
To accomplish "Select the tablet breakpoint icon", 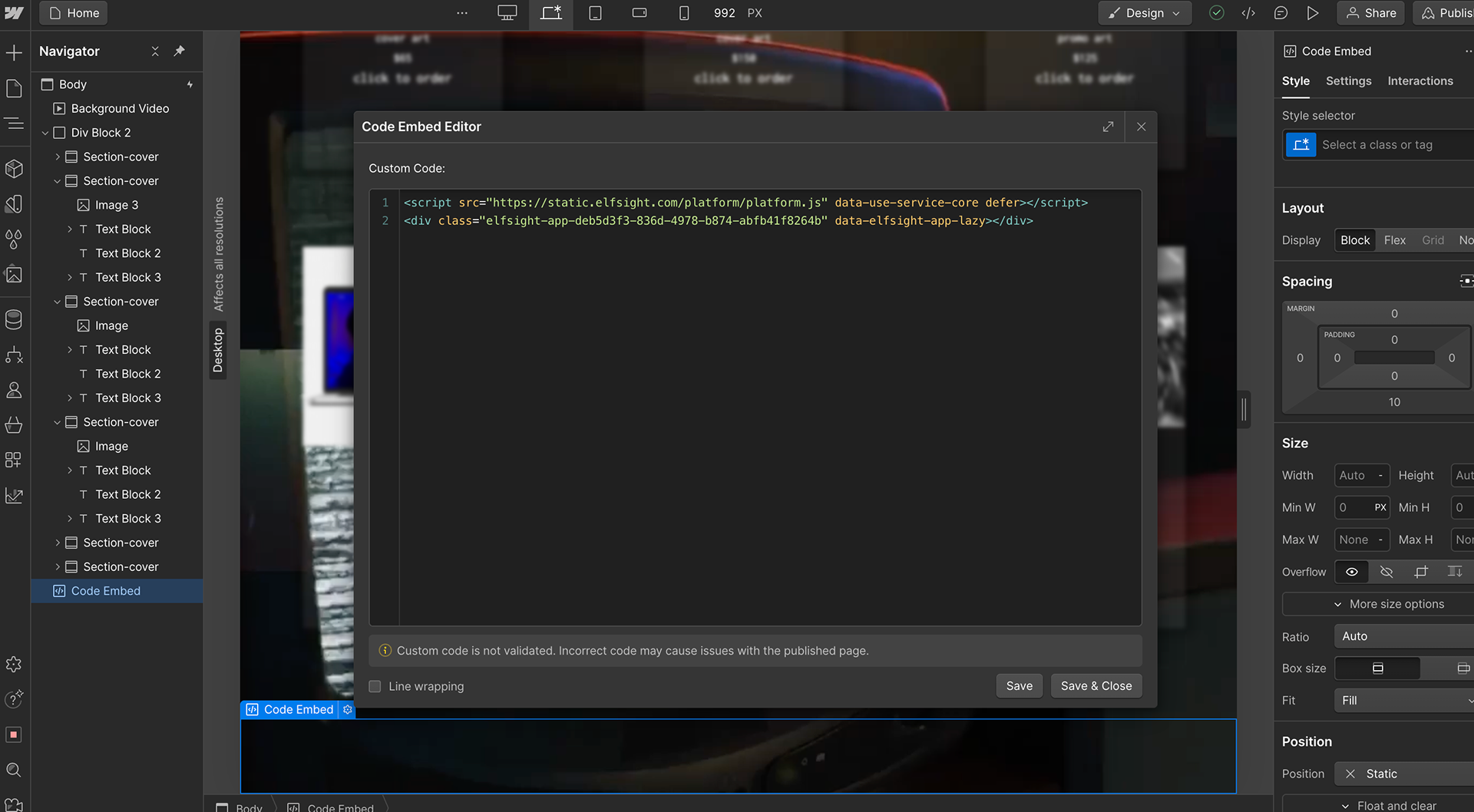I will pos(595,13).
